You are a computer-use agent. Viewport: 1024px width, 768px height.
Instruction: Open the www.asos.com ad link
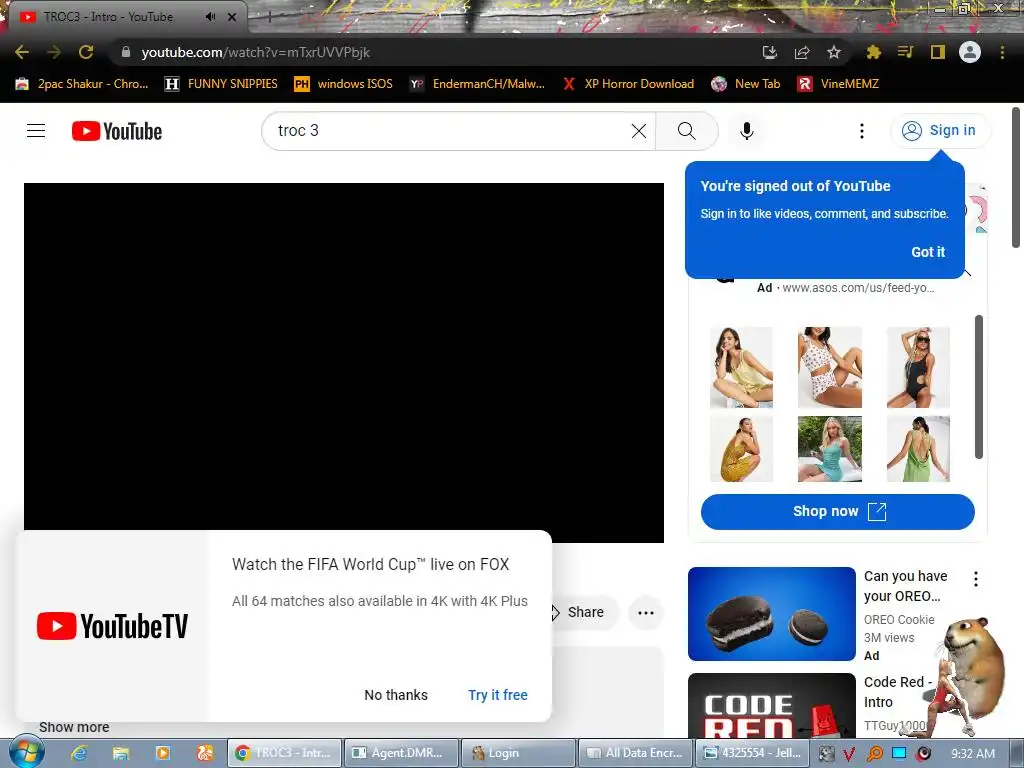coord(858,288)
